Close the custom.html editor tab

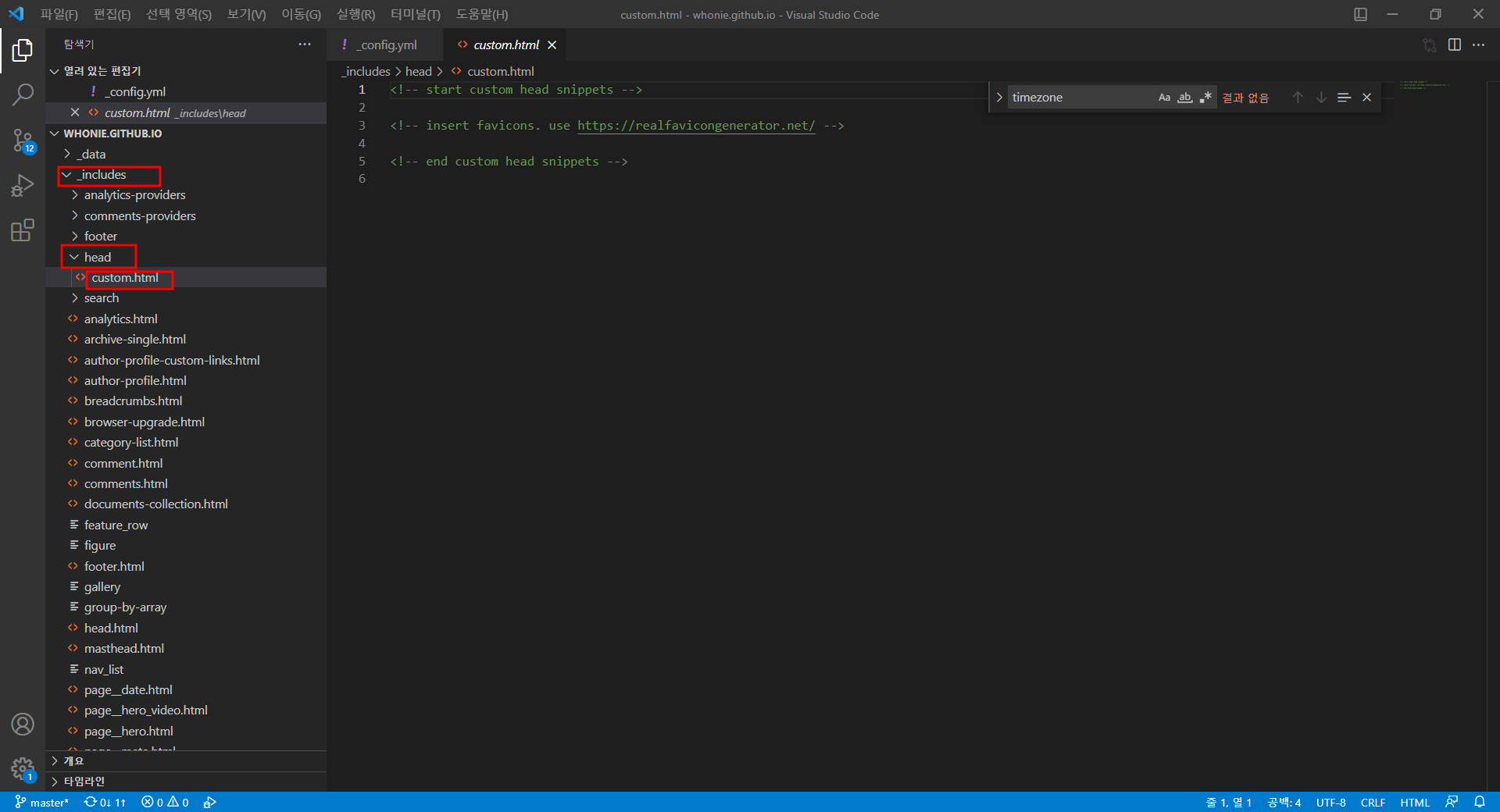[552, 45]
